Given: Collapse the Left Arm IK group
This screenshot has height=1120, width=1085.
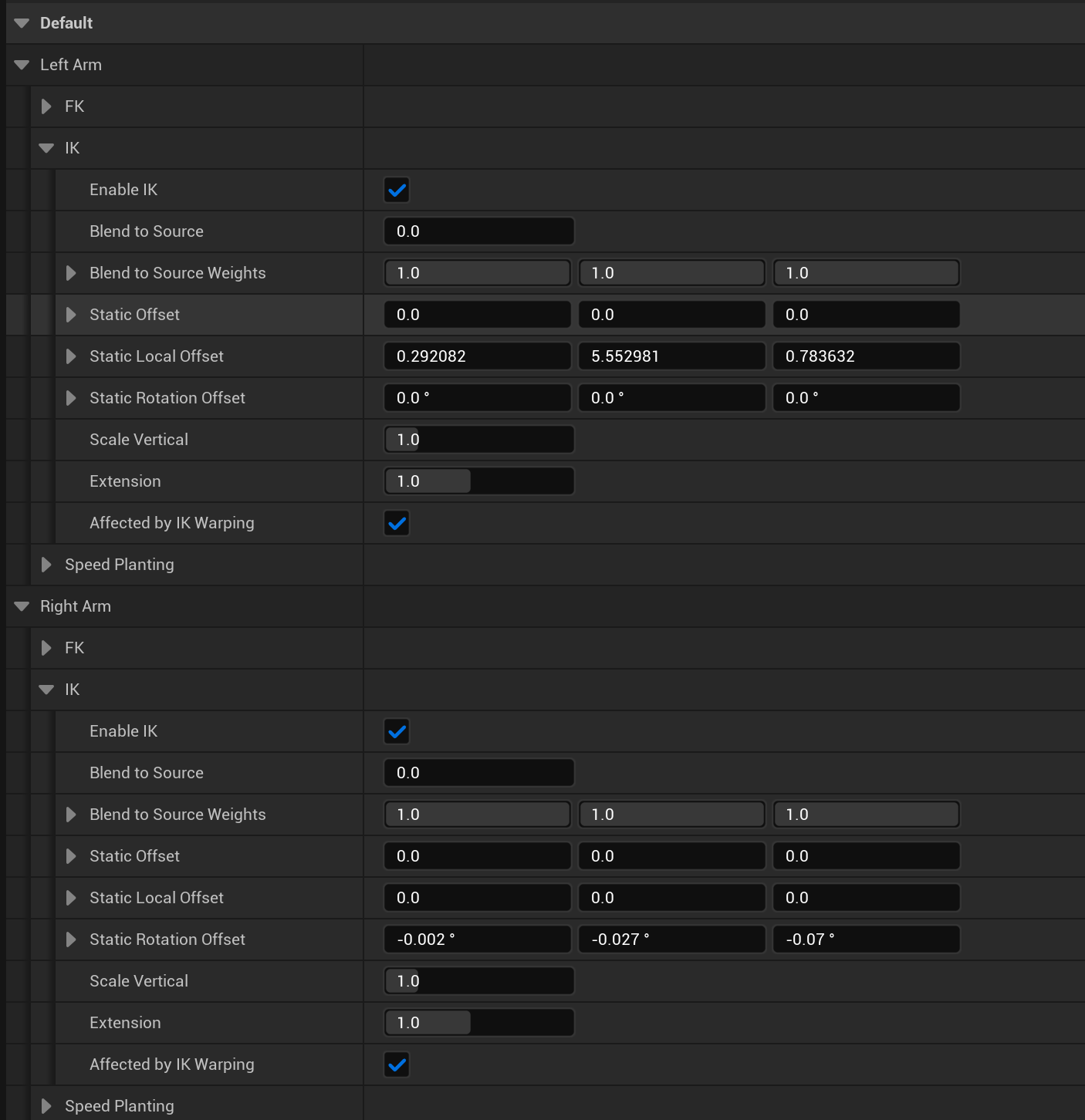Looking at the screenshot, I should pyautogui.click(x=46, y=148).
